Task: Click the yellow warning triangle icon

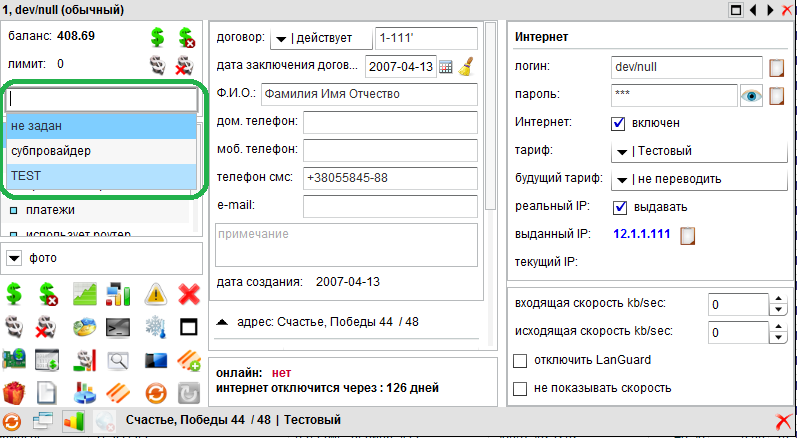Action: (x=154, y=293)
